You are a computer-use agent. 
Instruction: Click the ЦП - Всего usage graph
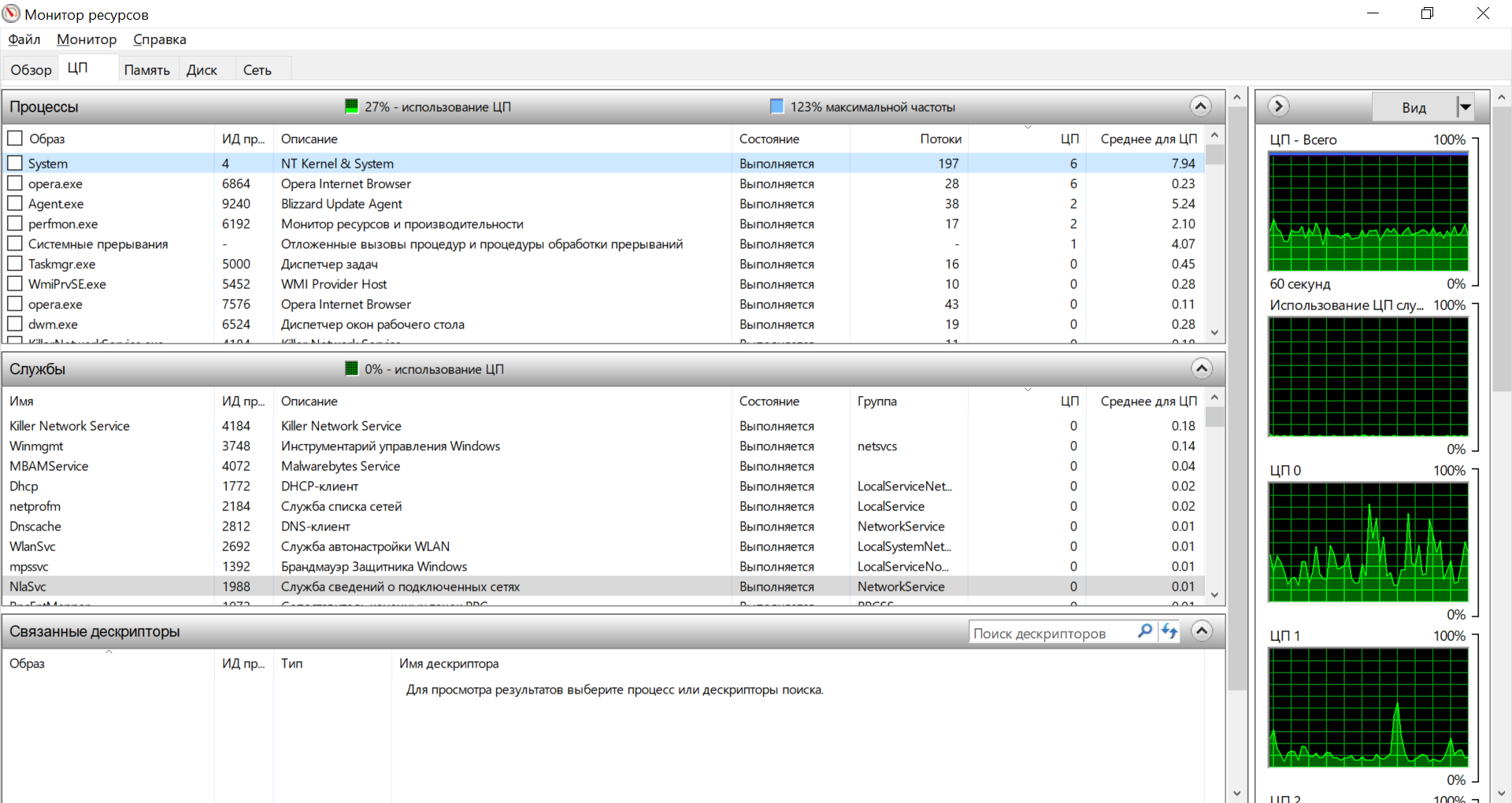tap(1368, 211)
